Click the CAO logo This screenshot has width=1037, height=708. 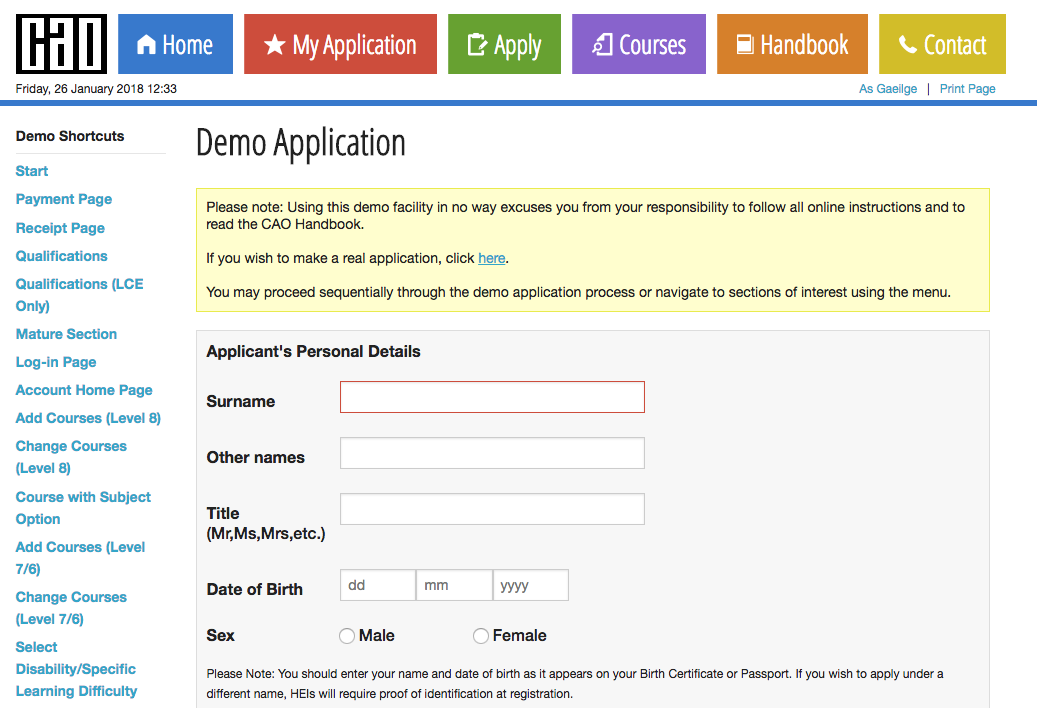coord(62,44)
